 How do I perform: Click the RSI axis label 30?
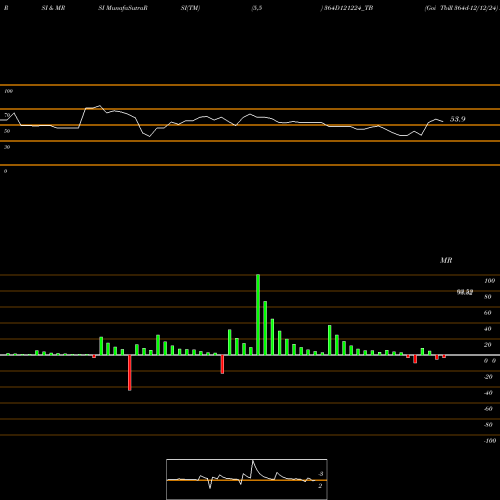(x=7, y=147)
